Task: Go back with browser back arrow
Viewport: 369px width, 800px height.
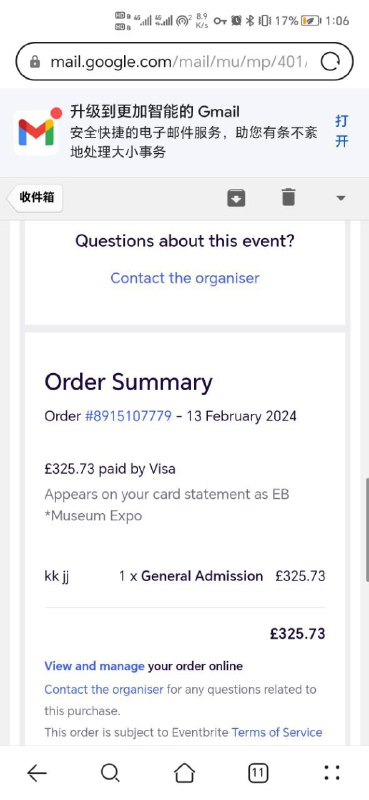Action: (x=37, y=773)
